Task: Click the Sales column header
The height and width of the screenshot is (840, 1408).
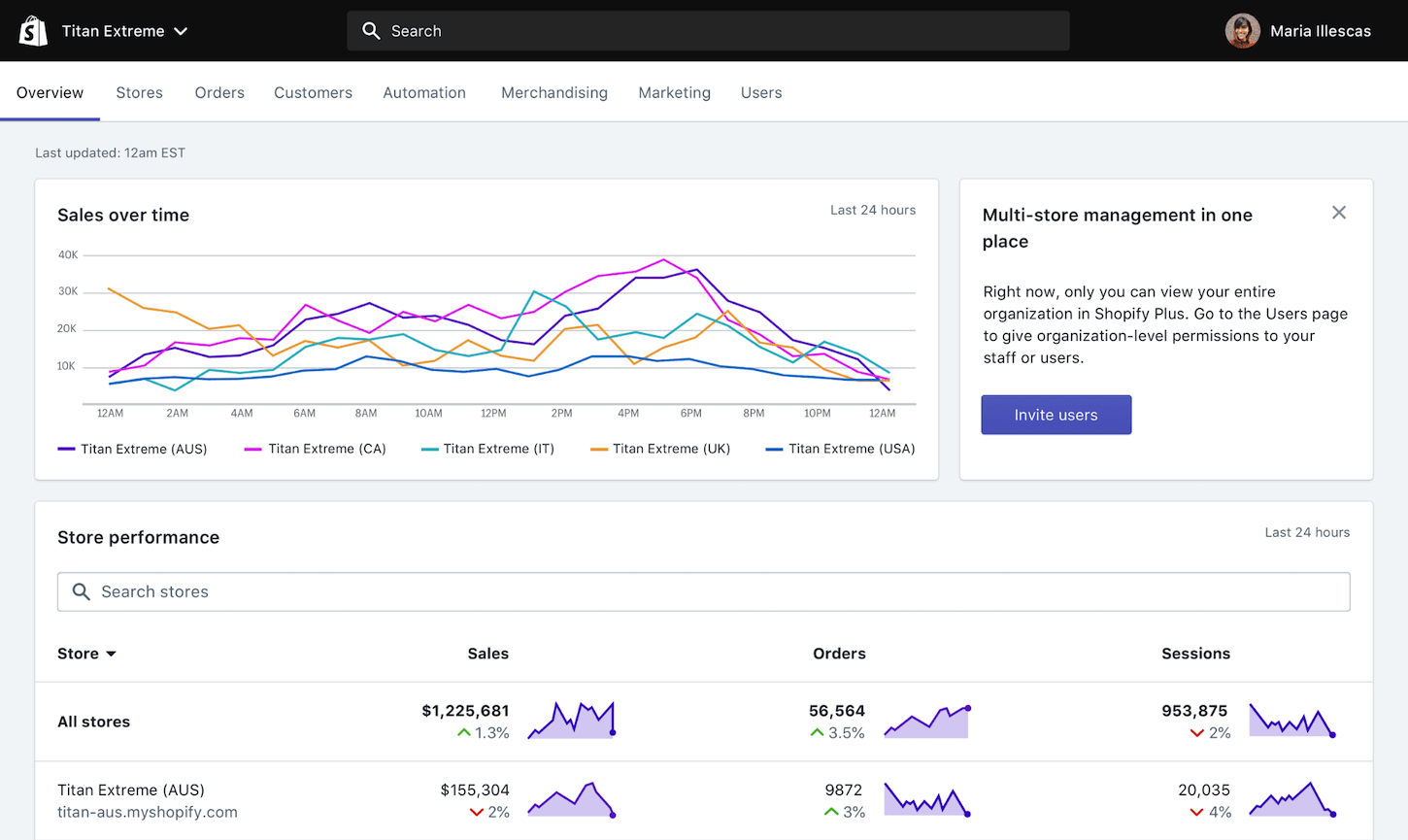Action: tap(487, 654)
